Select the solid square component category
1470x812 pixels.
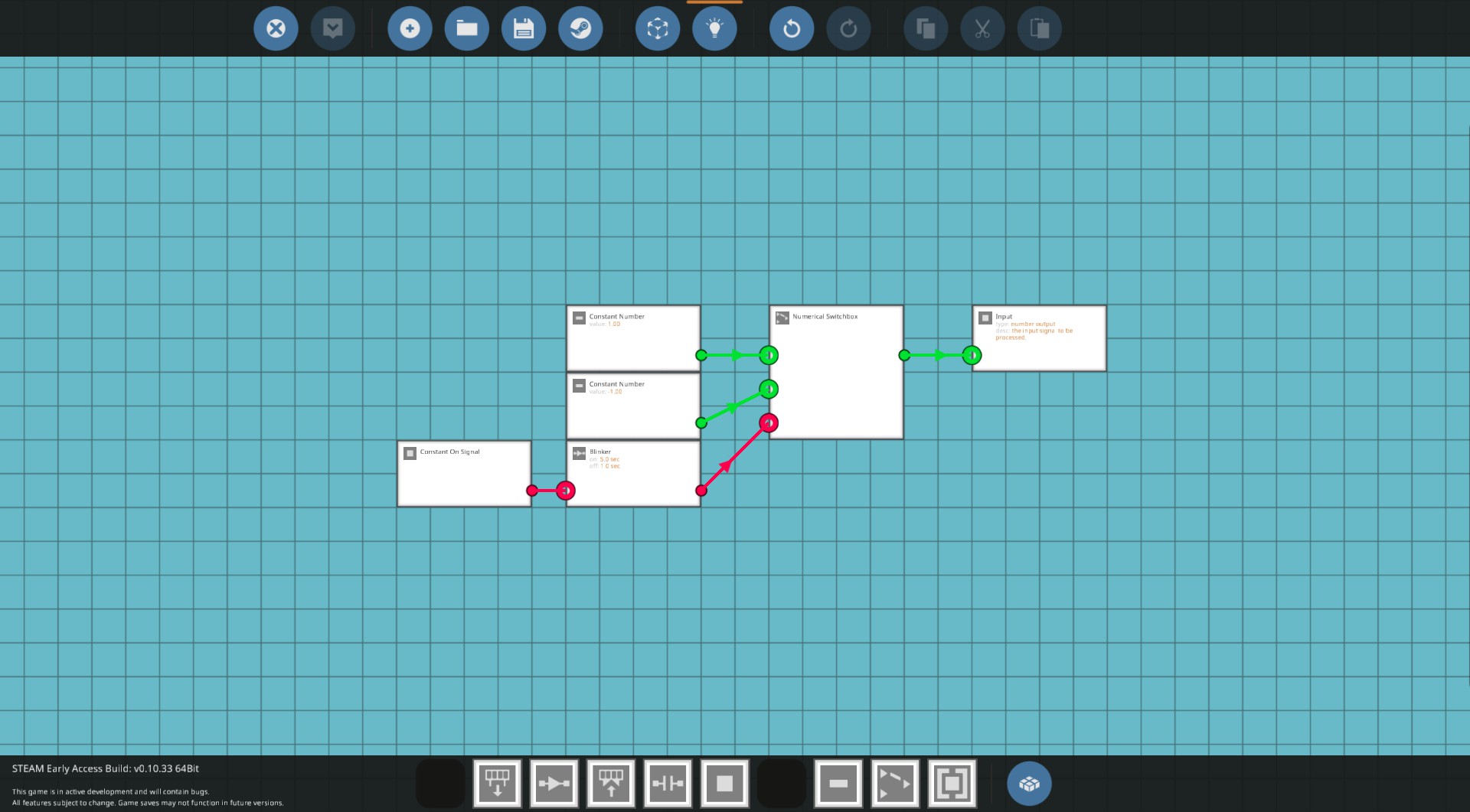pos(724,783)
